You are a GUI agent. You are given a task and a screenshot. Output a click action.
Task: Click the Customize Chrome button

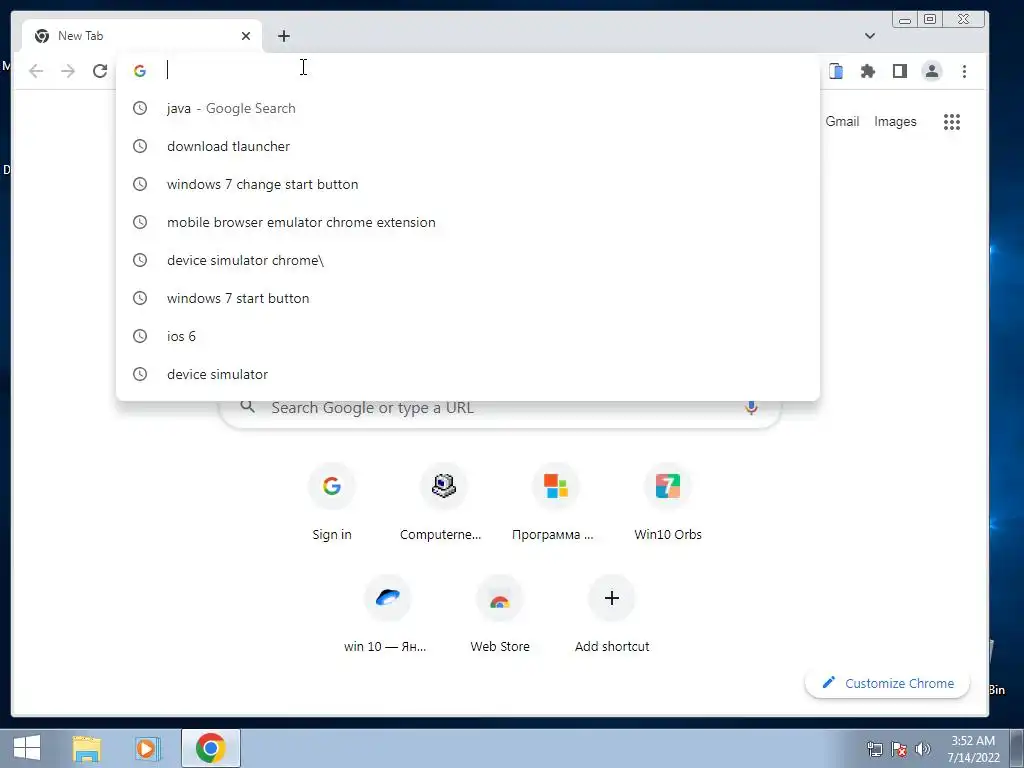tap(887, 683)
